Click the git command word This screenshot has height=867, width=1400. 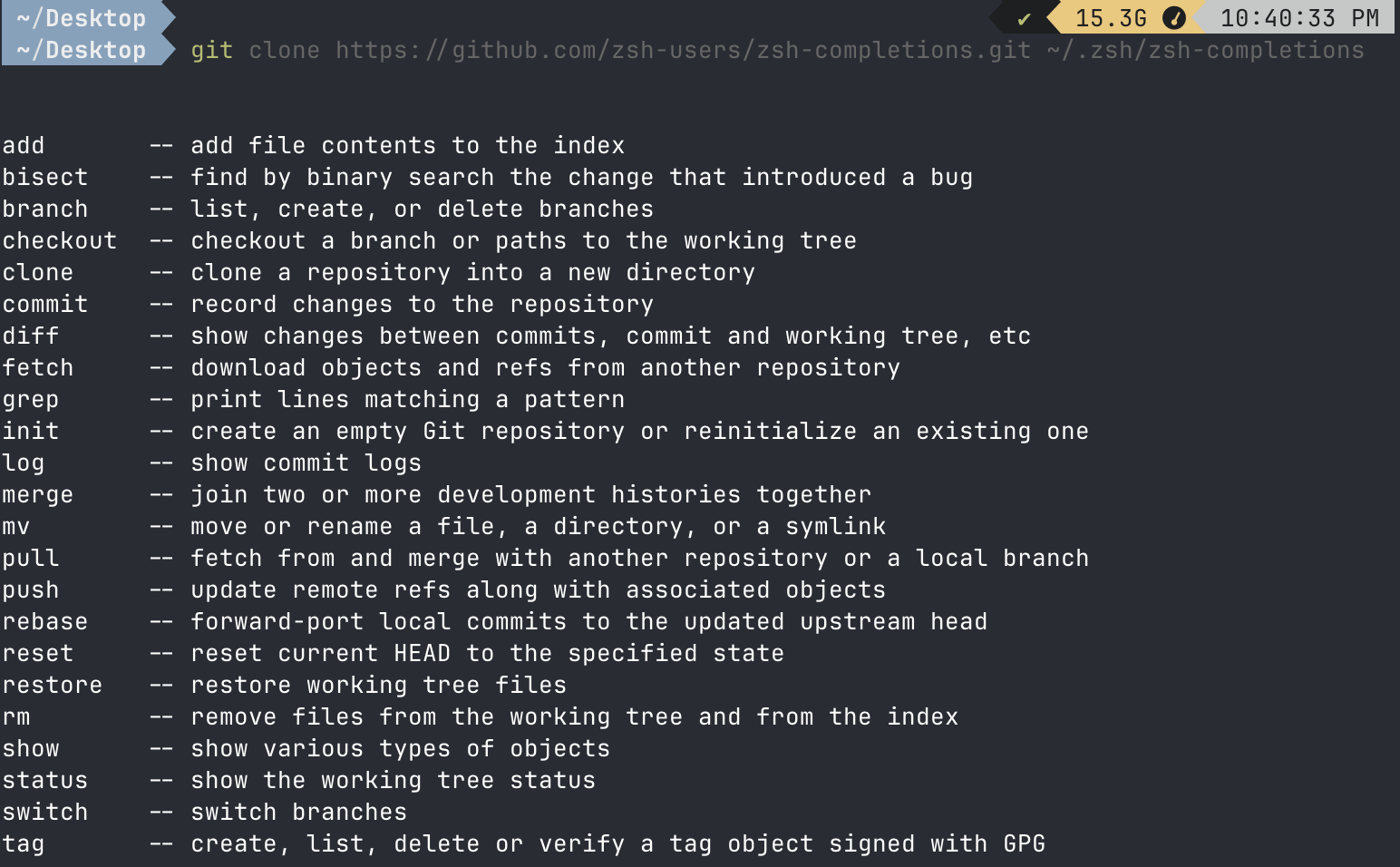click(212, 51)
